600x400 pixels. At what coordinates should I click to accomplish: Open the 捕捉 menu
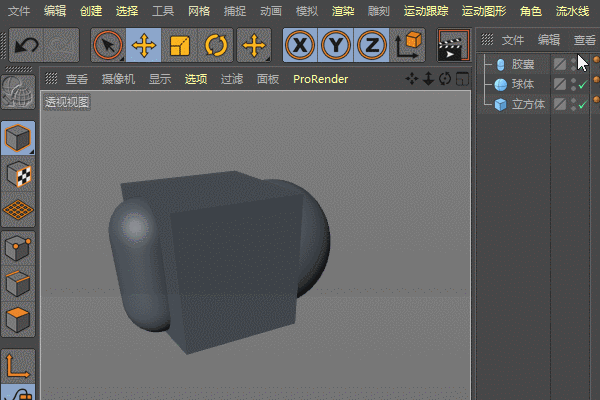(235, 11)
